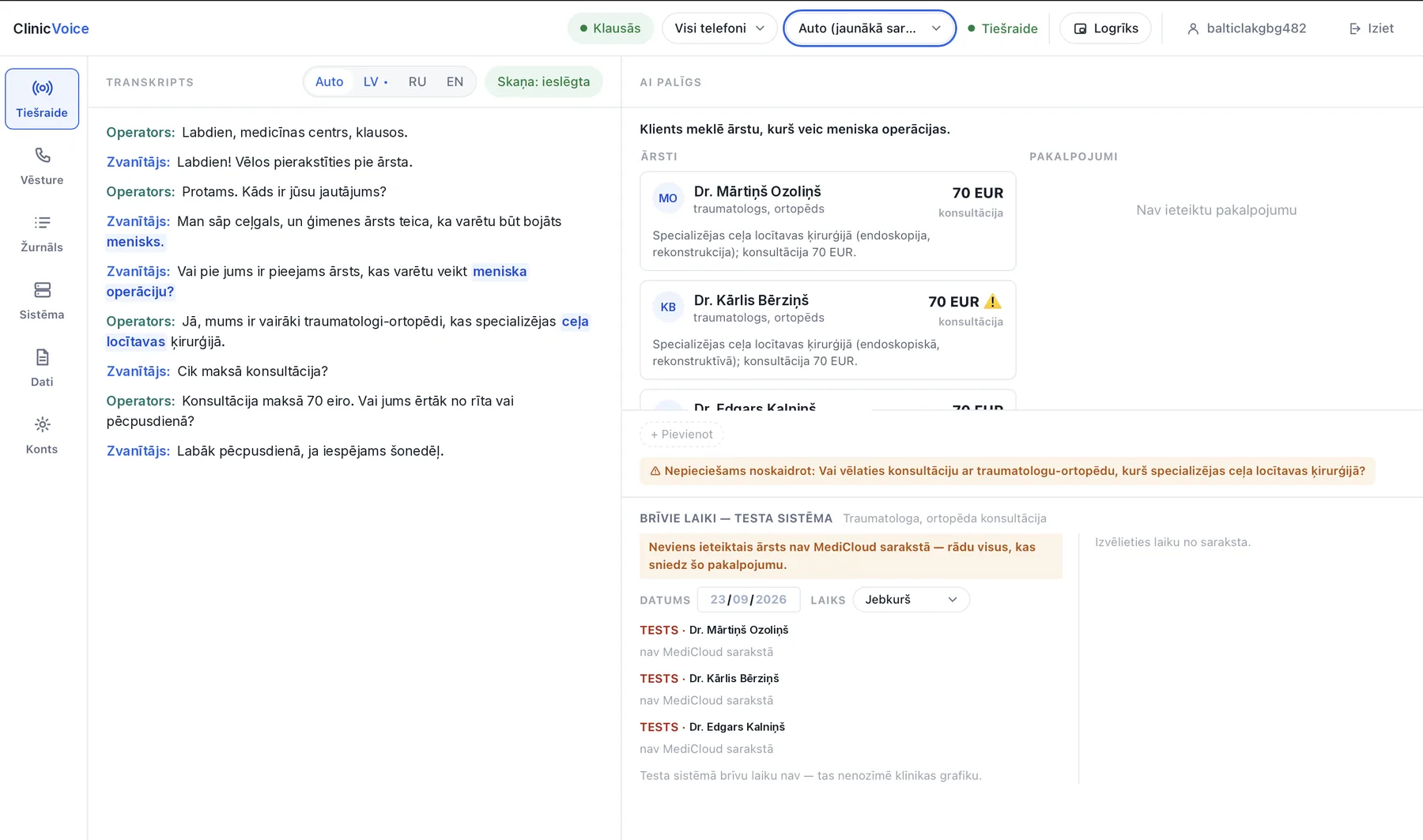Image resolution: width=1423 pixels, height=840 pixels.
Task: Select the Dr. Kārlis Bērziņš doctor card
Action: pyautogui.click(x=828, y=330)
